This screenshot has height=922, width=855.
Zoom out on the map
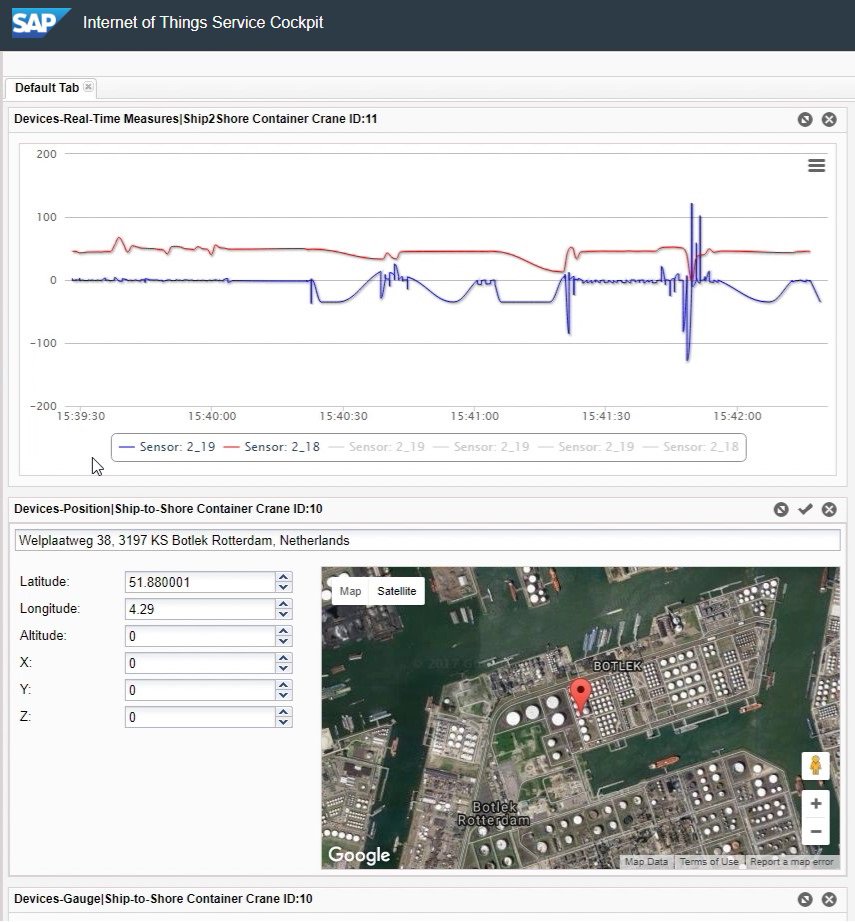pyautogui.click(x=816, y=831)
